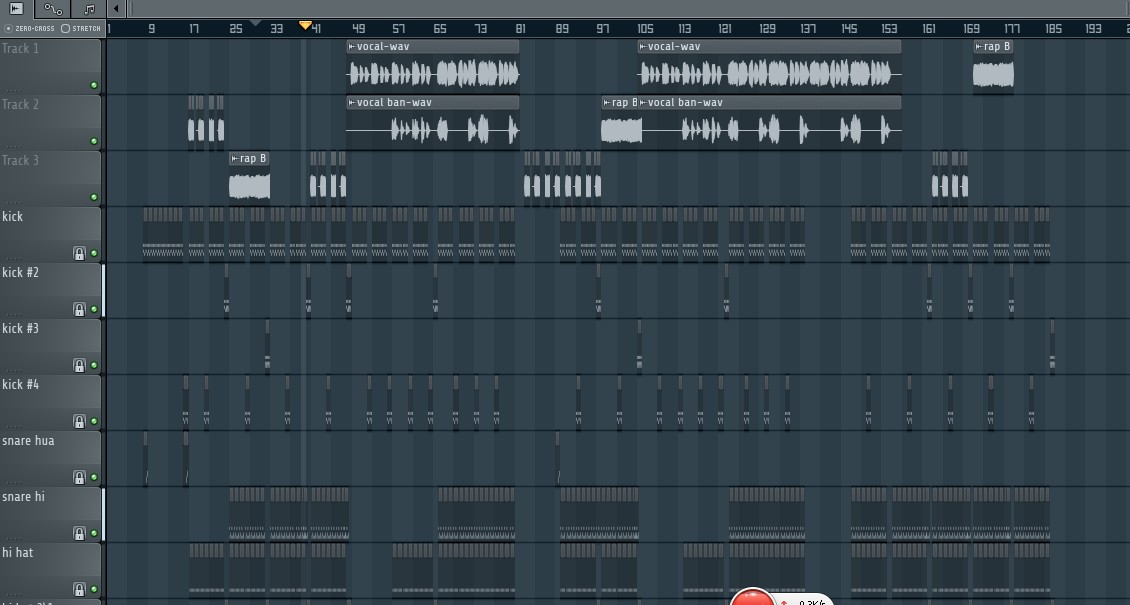Open the first vocal-wav clip menu on Track 1
The image size is (1130, 605).
352,47
